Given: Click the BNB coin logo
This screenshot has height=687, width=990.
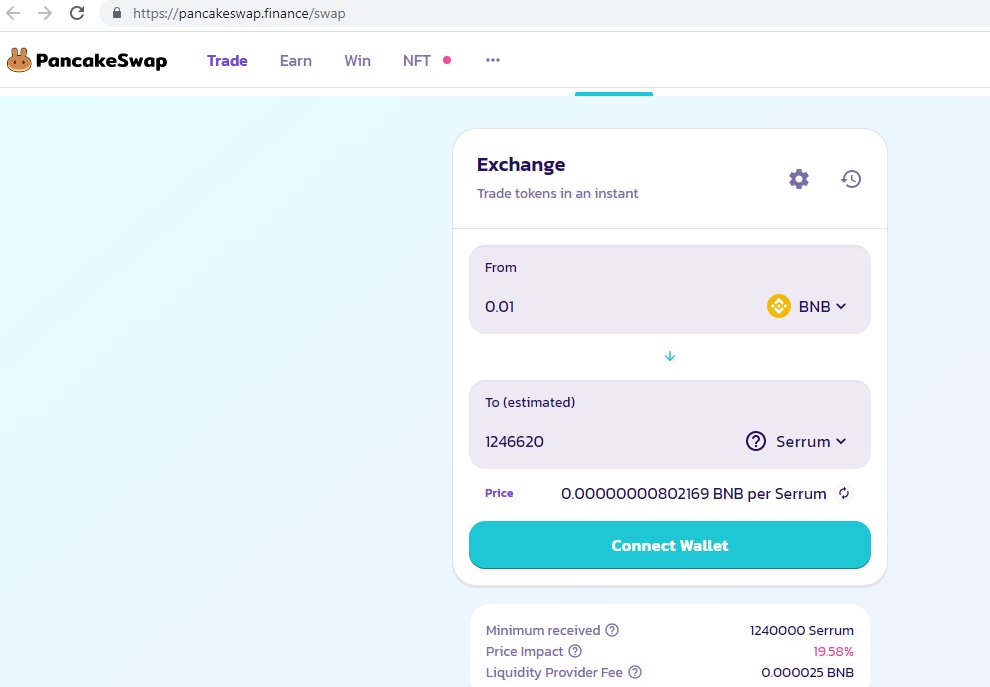Looking at the screenshot, I should (778, 306).
